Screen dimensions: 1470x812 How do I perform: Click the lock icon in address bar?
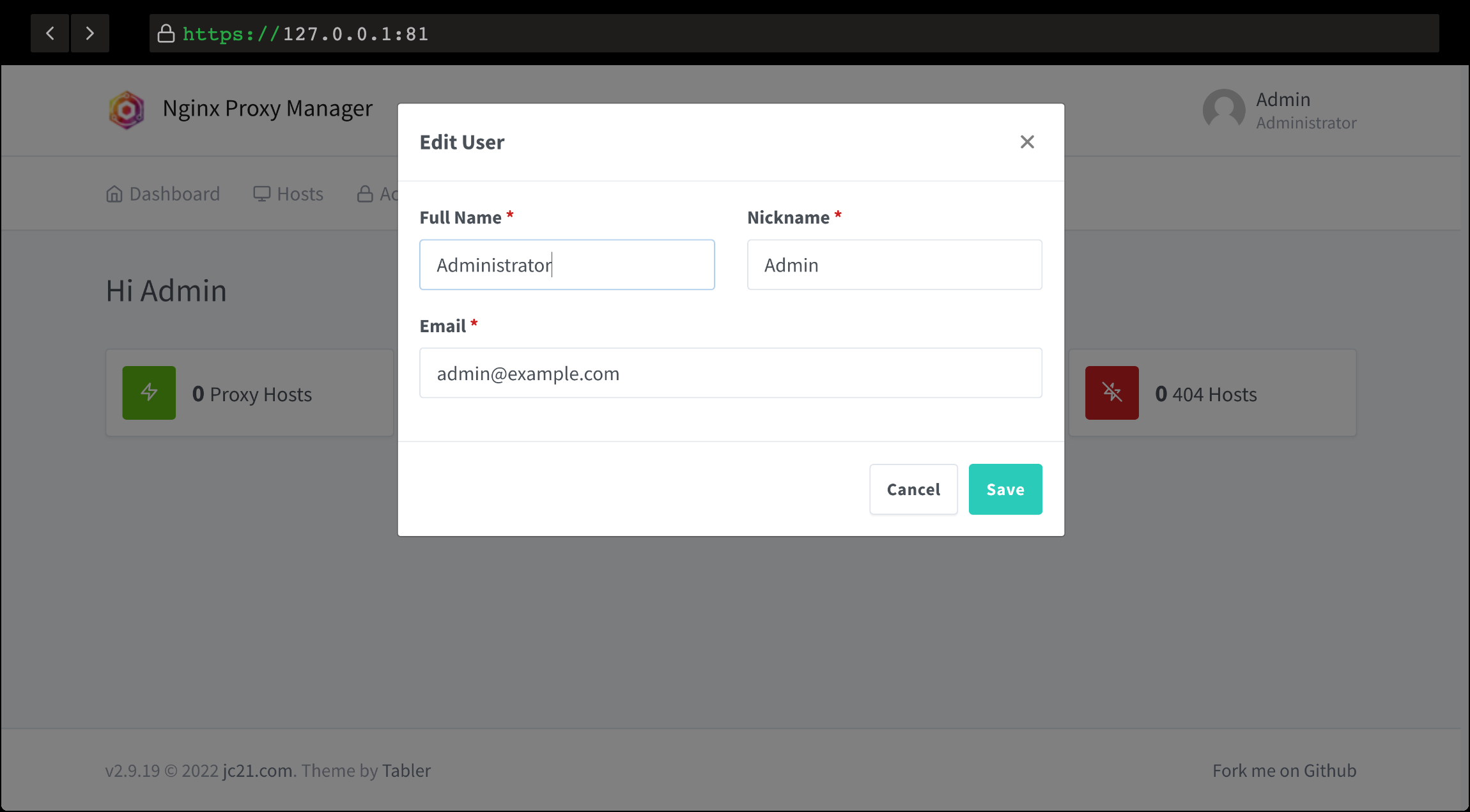coord(163,33)
